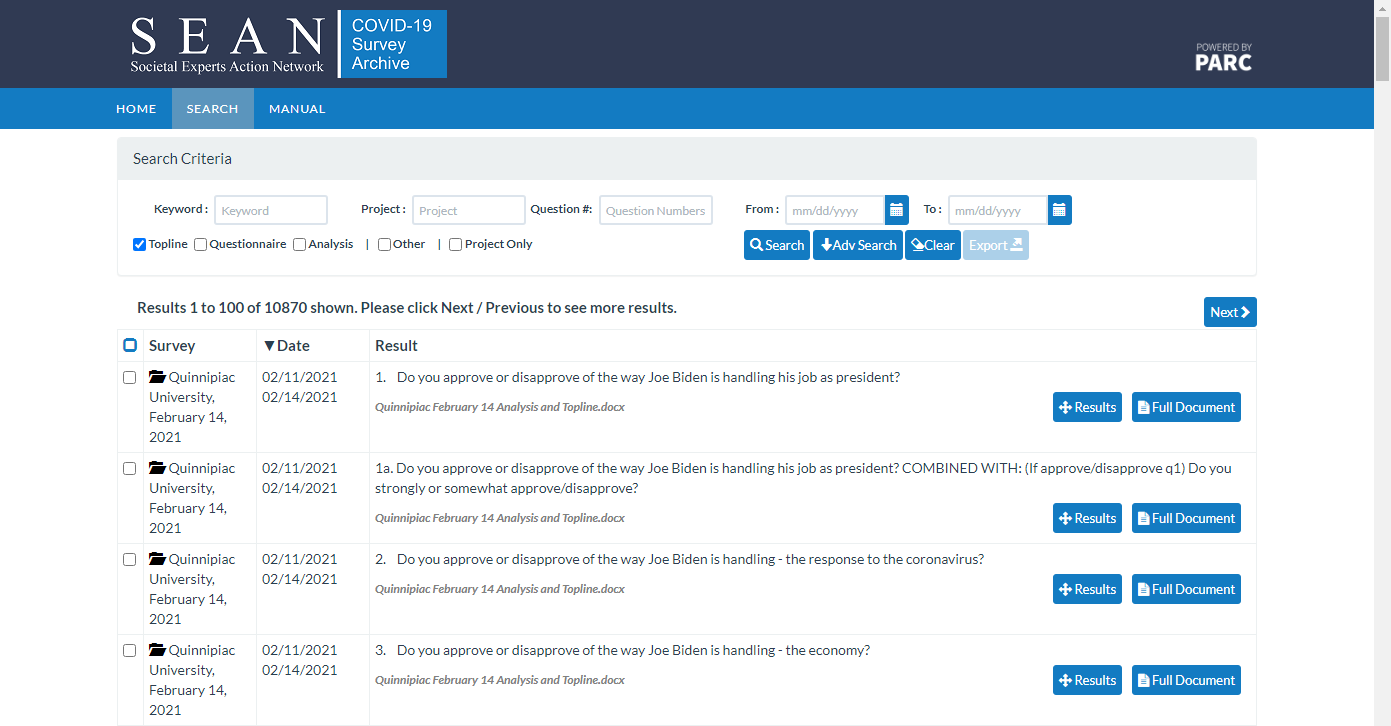Screen dimensions: 1391x726
Task: Open the To date calendar picker
Action: click(1060, 210)
